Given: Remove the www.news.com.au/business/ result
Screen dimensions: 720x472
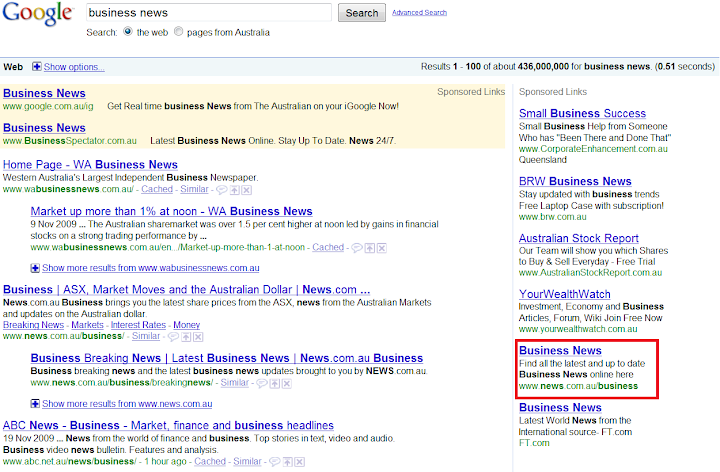Looking at the screenshot, I should coord(198,337).
